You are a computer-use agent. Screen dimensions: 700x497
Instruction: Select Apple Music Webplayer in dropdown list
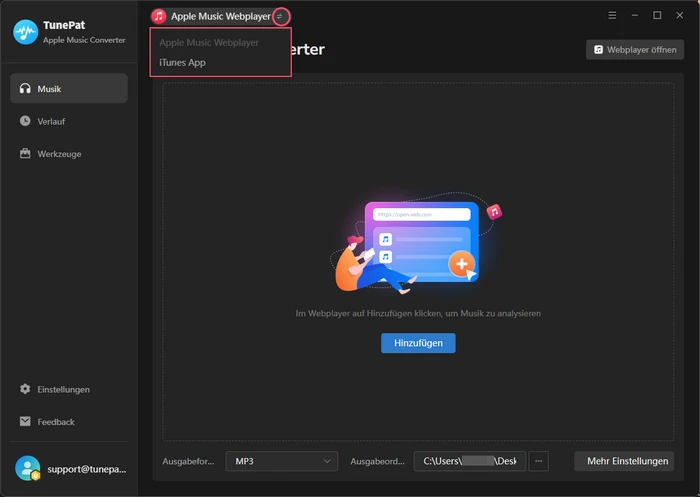209,42
